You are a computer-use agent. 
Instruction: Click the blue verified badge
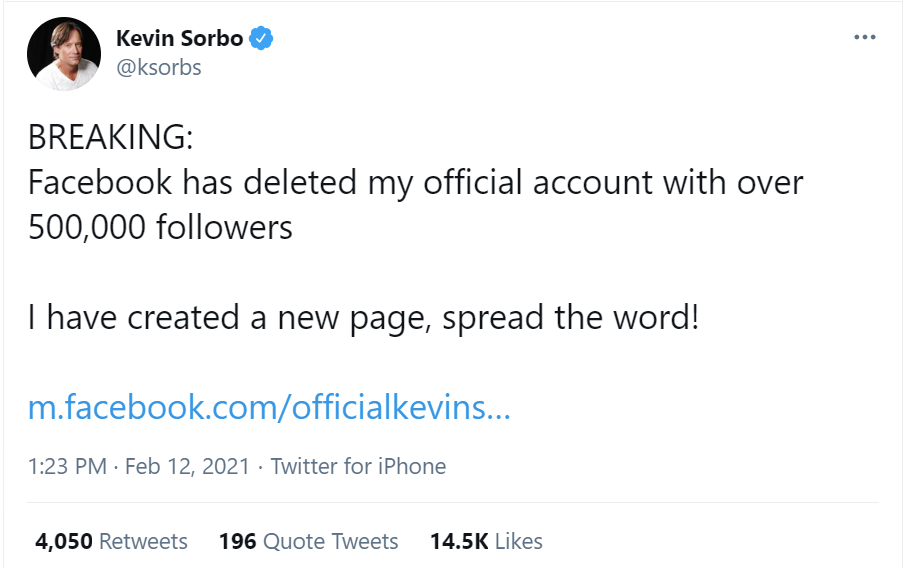[x=262, y=39]
